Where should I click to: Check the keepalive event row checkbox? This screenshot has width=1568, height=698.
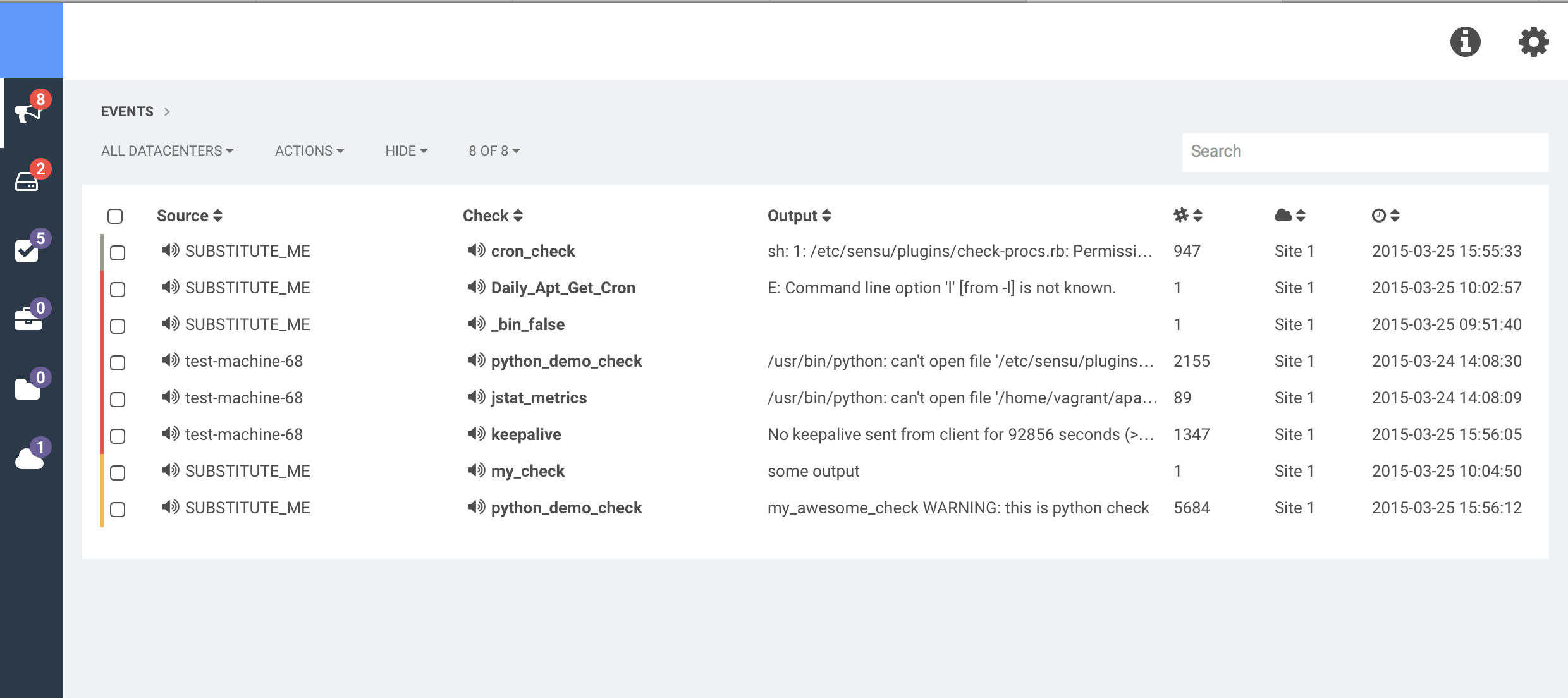pyautogui.click(x=118, y=436)
